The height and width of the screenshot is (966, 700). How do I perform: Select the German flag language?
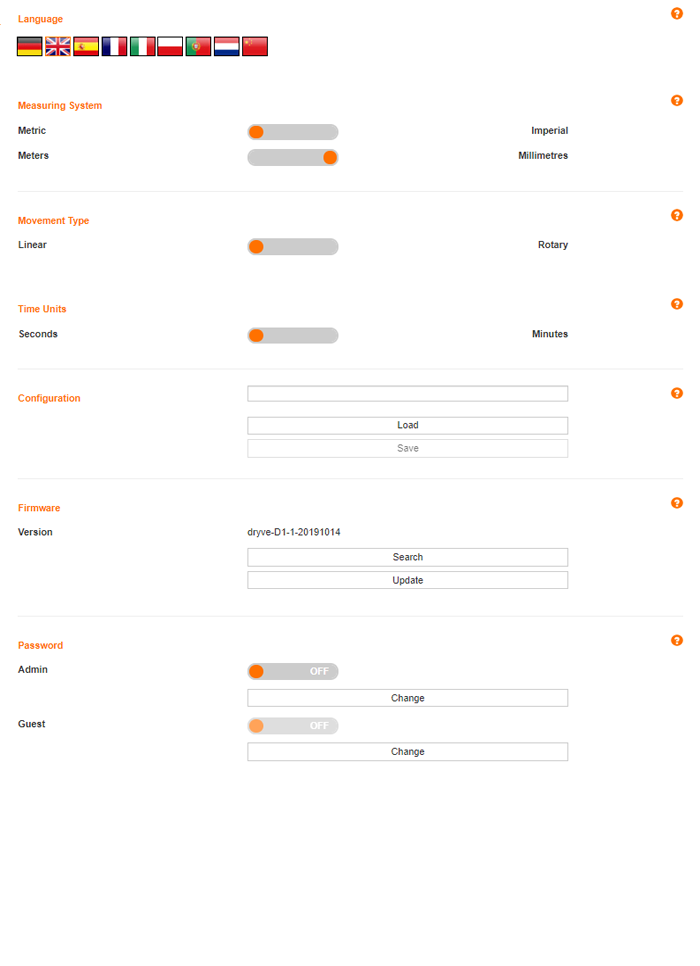30,46
